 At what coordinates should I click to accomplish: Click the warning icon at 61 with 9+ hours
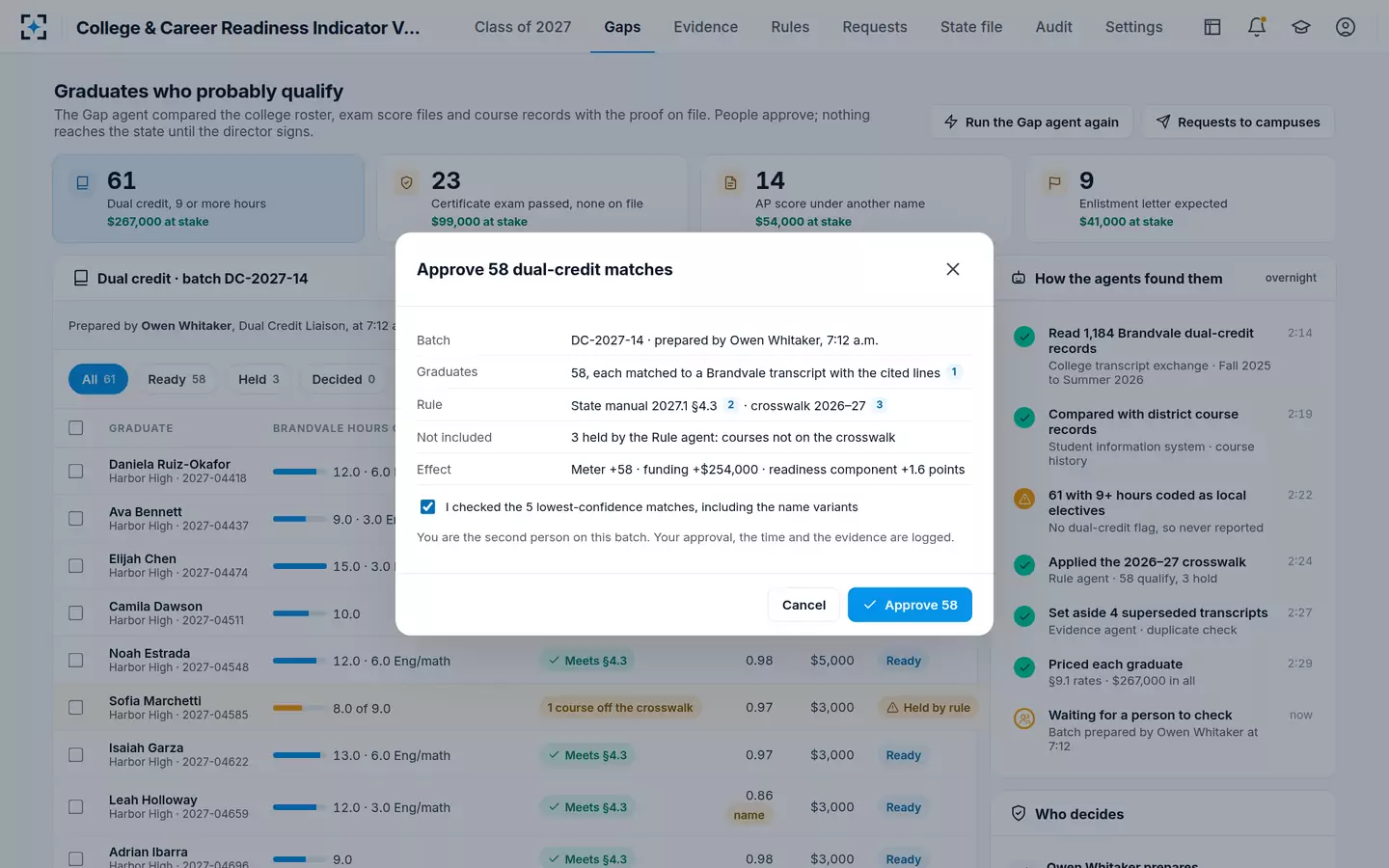coord(1024,499)
